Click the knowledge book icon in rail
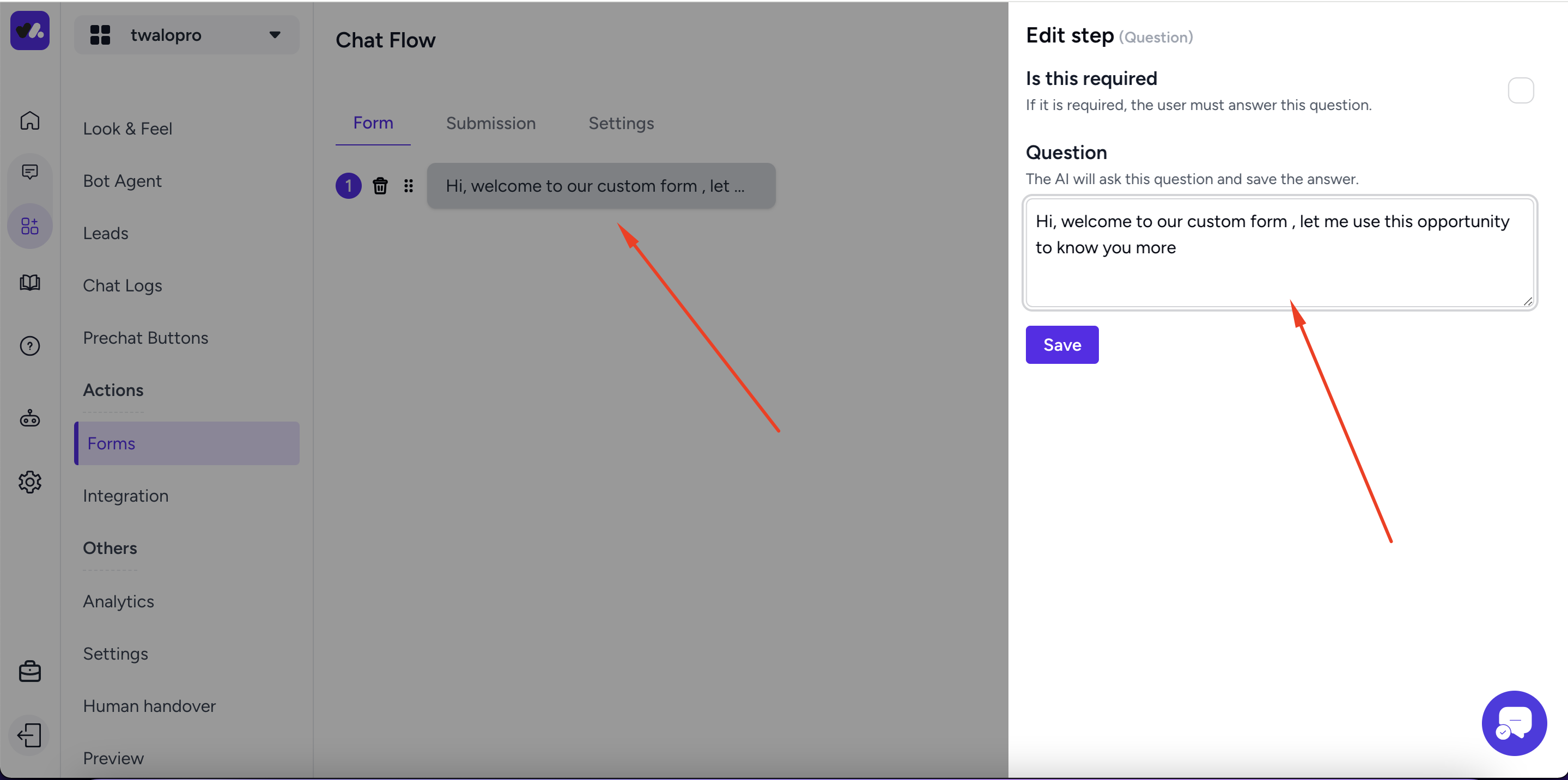 (30, 282)
